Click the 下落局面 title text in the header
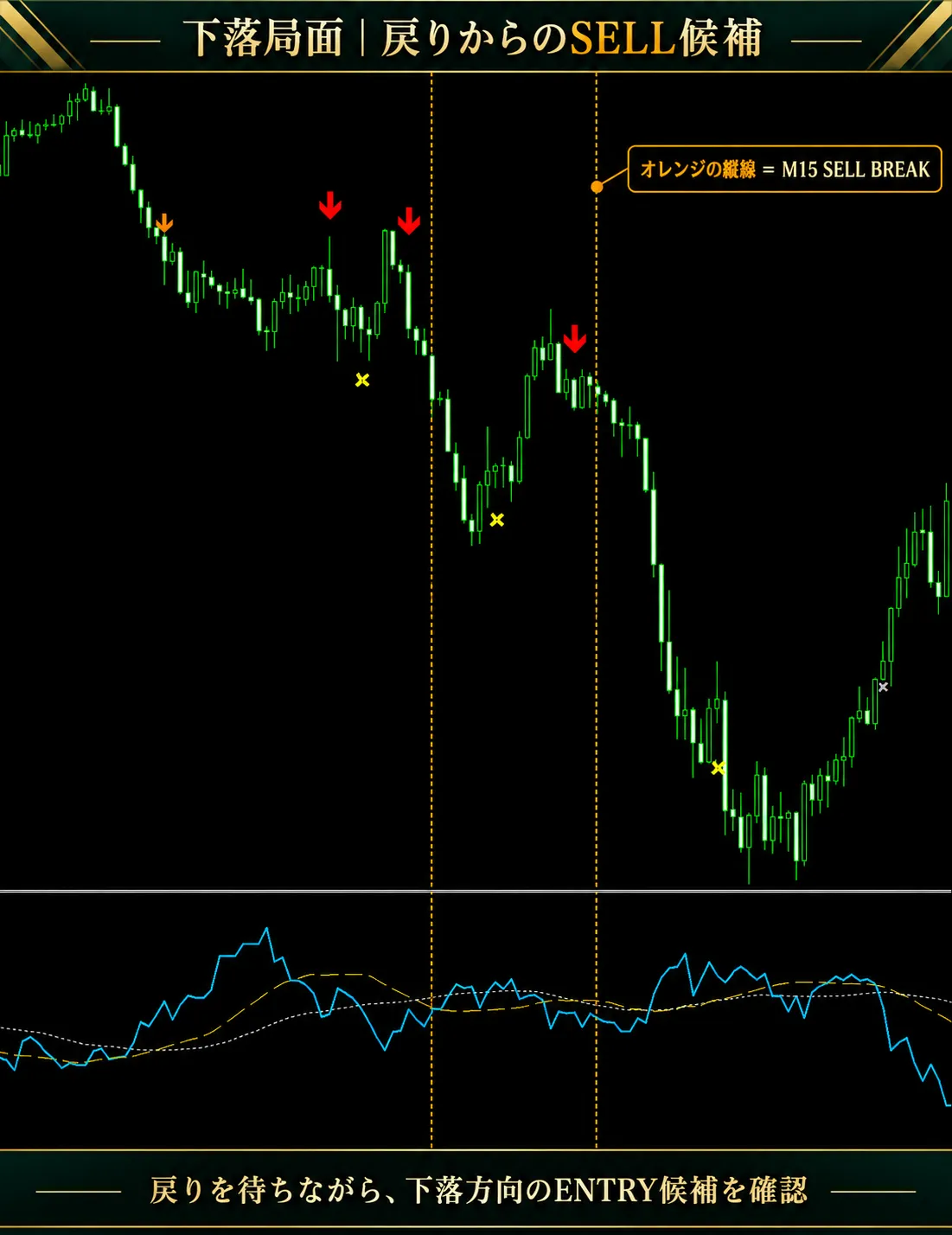Image resolution: width=952 pixels, height=1235 pixels. [x=264, y=38]
